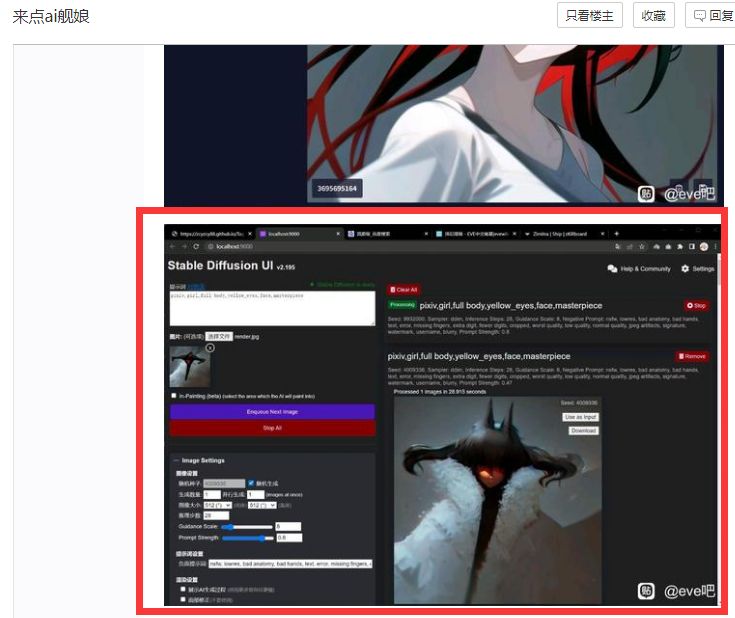735x618 pixels.
Task: Click the back arrow in embedded browser
Action: (x=172, y=247)
